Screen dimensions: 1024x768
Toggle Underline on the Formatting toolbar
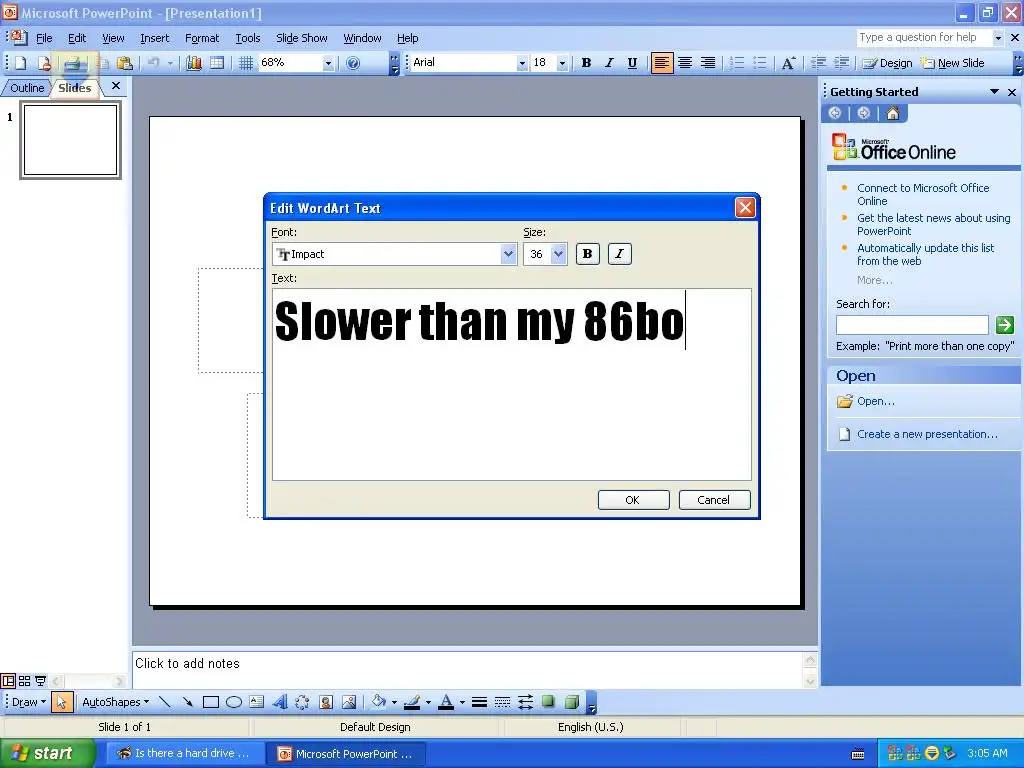[632, 63]
